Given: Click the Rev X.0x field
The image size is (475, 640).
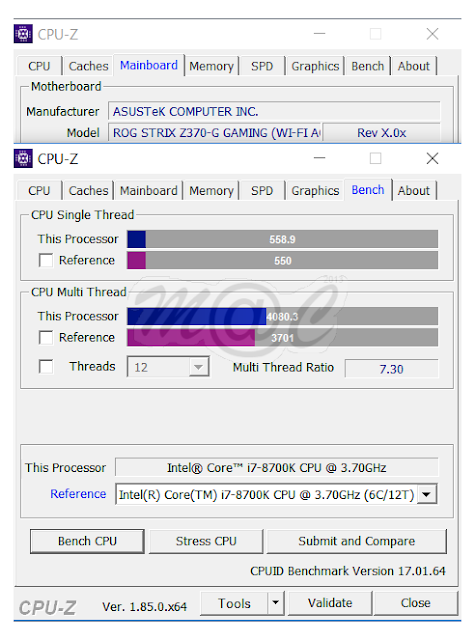Looking at the screenshot, I should [382, 132].
